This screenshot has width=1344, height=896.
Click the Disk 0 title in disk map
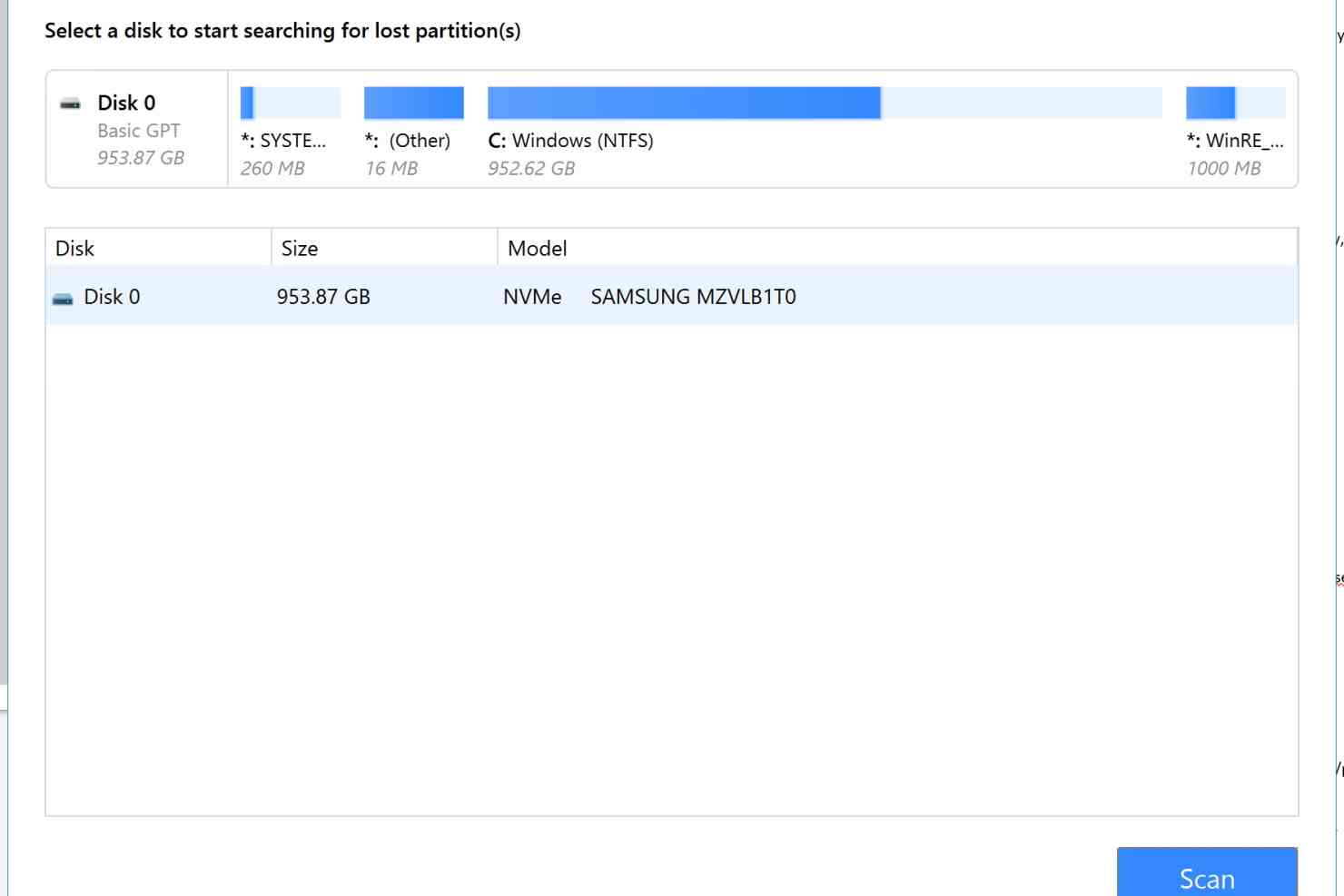pyautogui.click(x=126, y=103)
